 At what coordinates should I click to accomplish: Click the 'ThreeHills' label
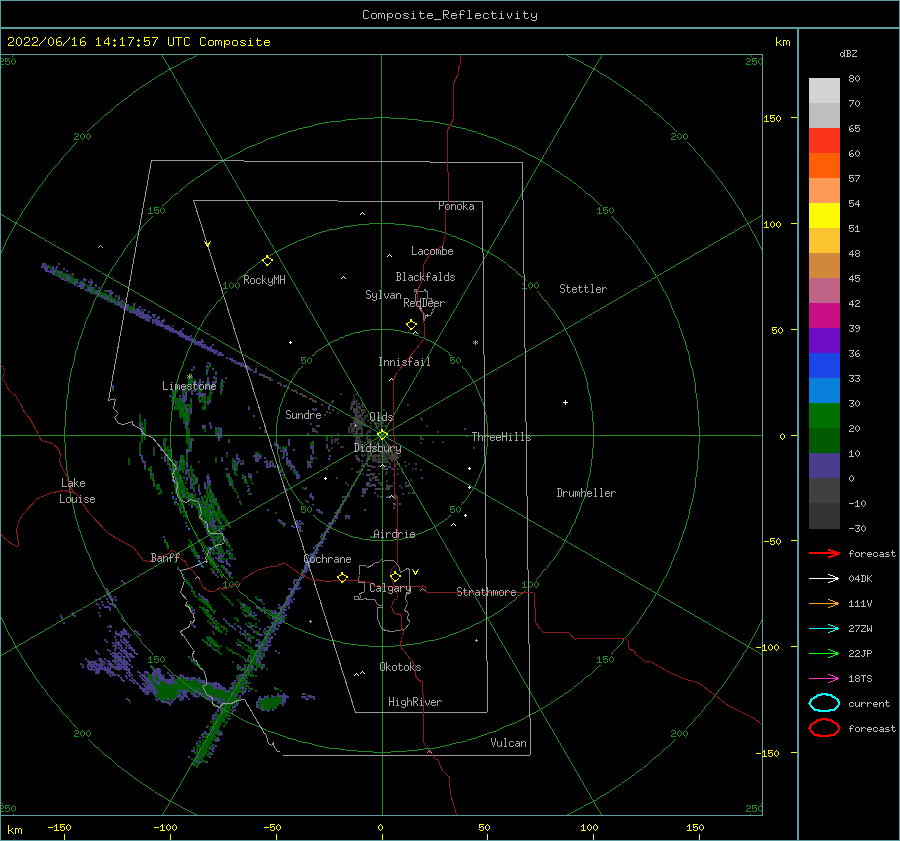(502, 437)
